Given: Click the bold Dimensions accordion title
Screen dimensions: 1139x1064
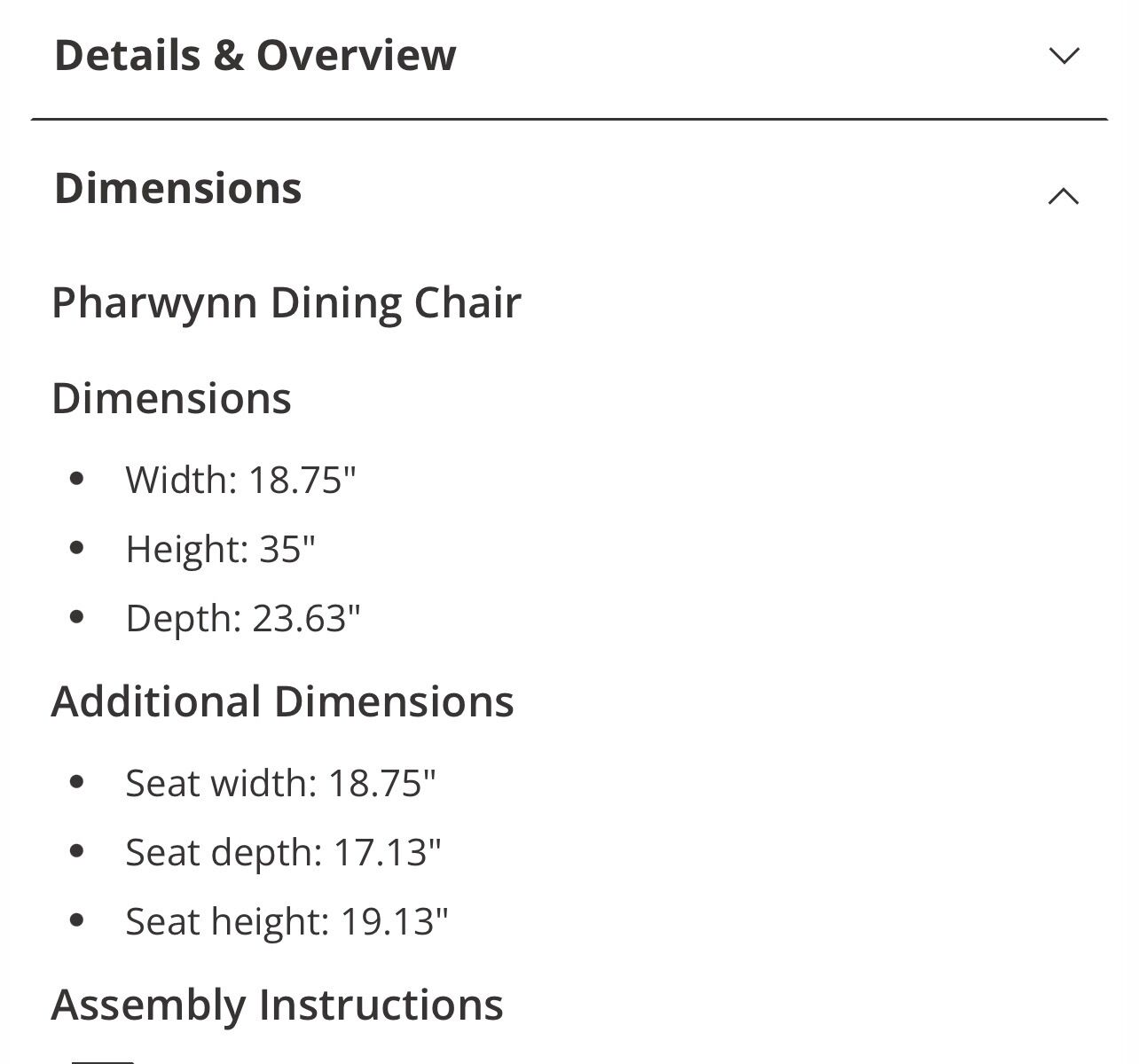Looking at the screenshot, I should (178, 189).
